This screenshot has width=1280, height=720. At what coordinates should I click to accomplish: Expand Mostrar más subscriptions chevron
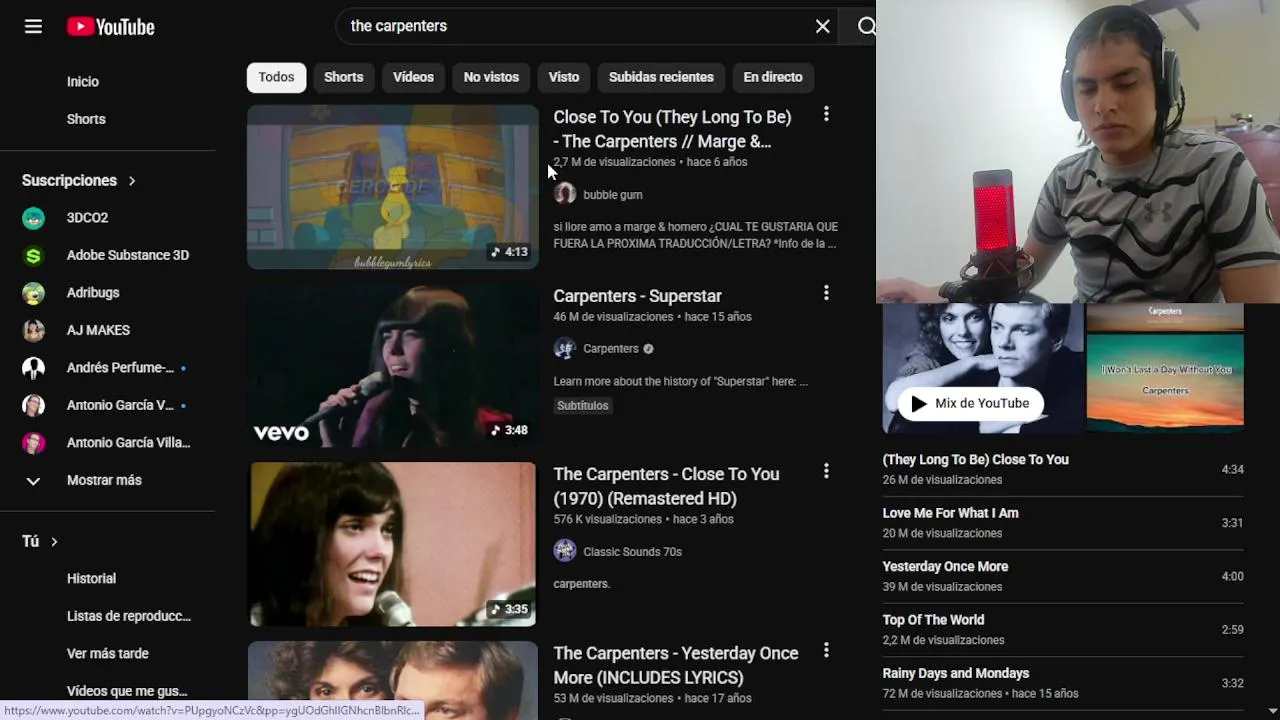coord(33,480)
